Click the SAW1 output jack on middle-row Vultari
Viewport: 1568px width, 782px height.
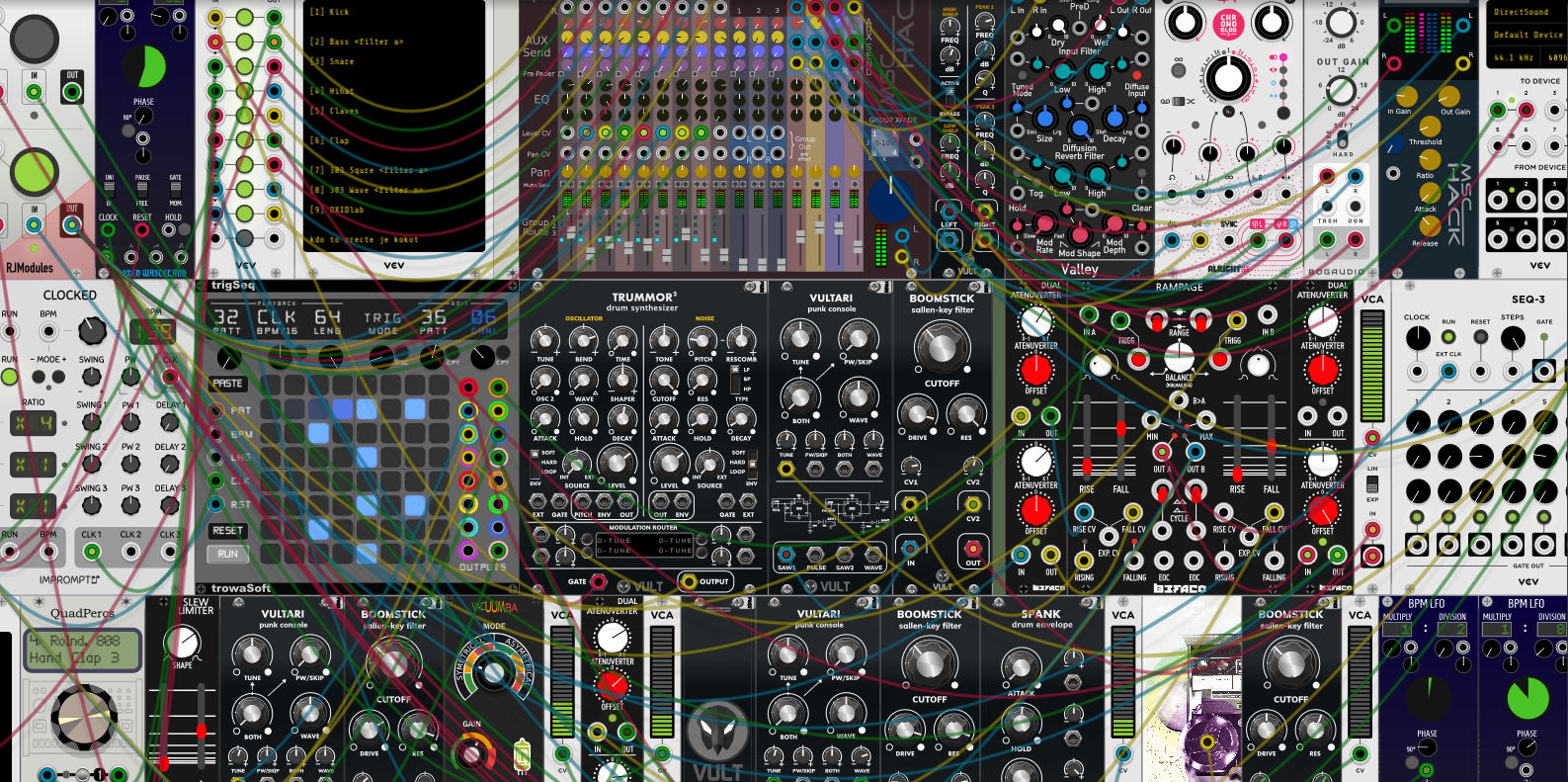(x=786, y=554)
